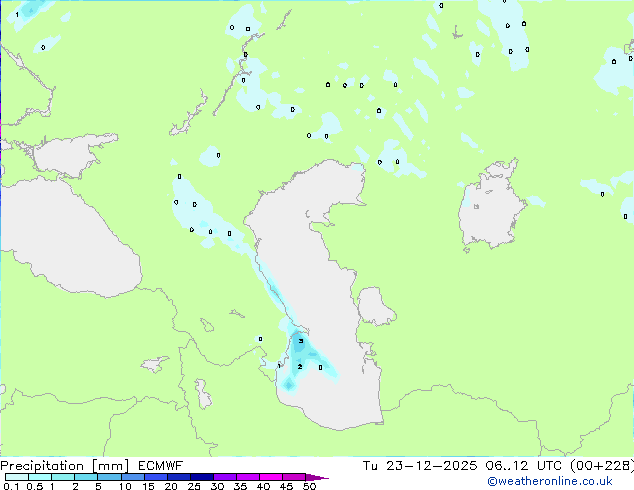This screenshot has width=634, height=490.
Task: Select the 30–35 mm purple swatch
Action: coord(225,477)
